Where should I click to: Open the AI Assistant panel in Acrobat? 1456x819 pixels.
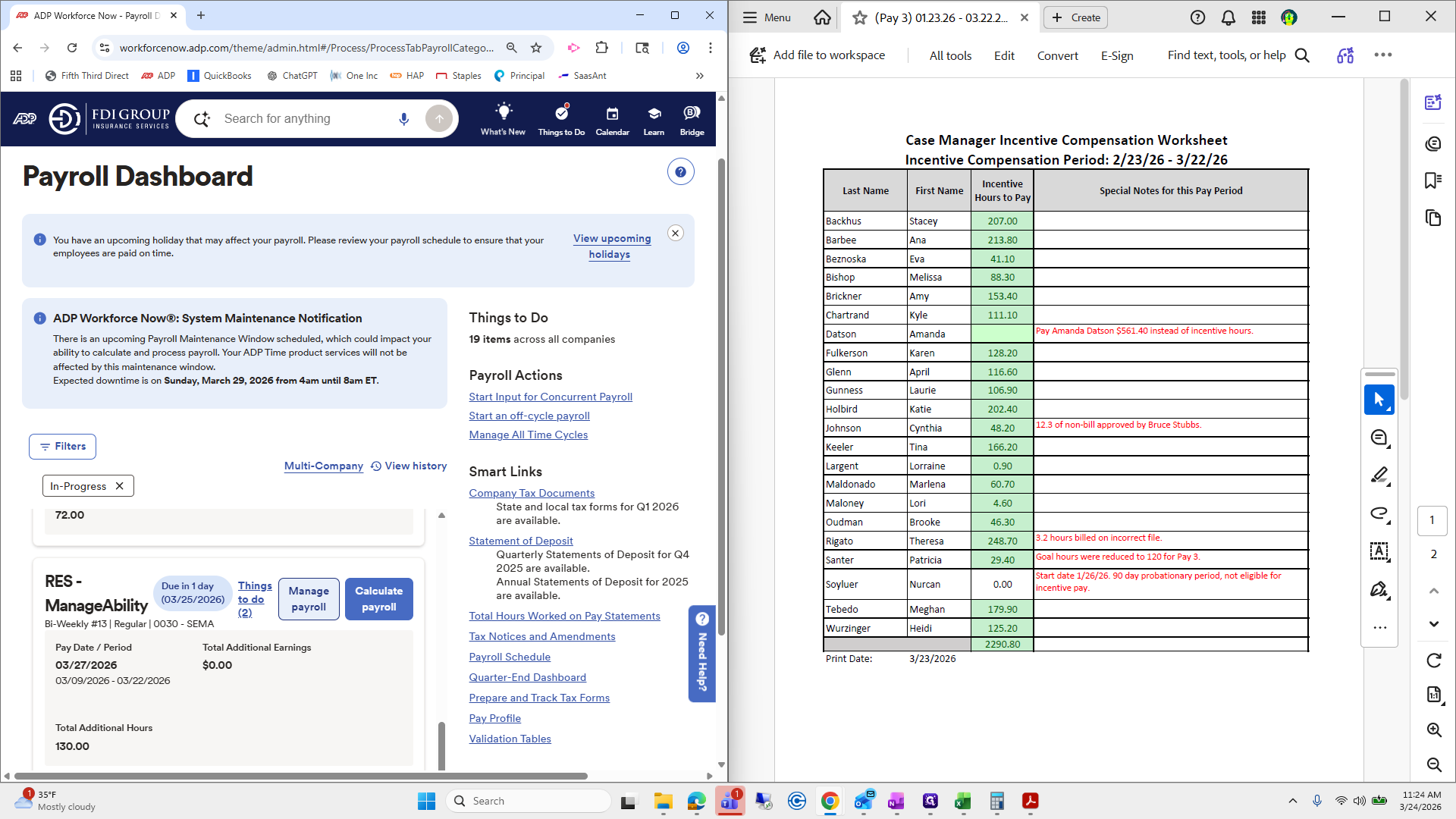1432,102
